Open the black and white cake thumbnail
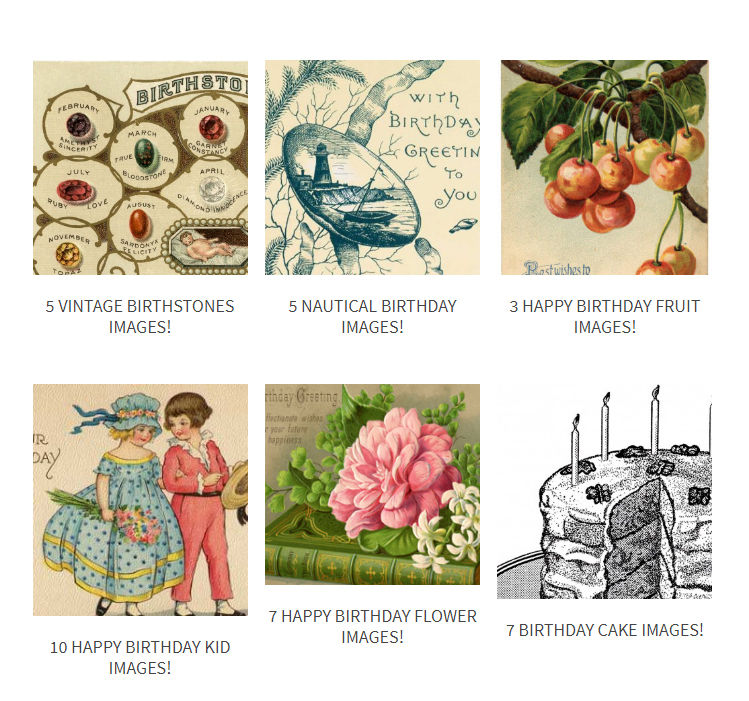 tap(604, 491)
